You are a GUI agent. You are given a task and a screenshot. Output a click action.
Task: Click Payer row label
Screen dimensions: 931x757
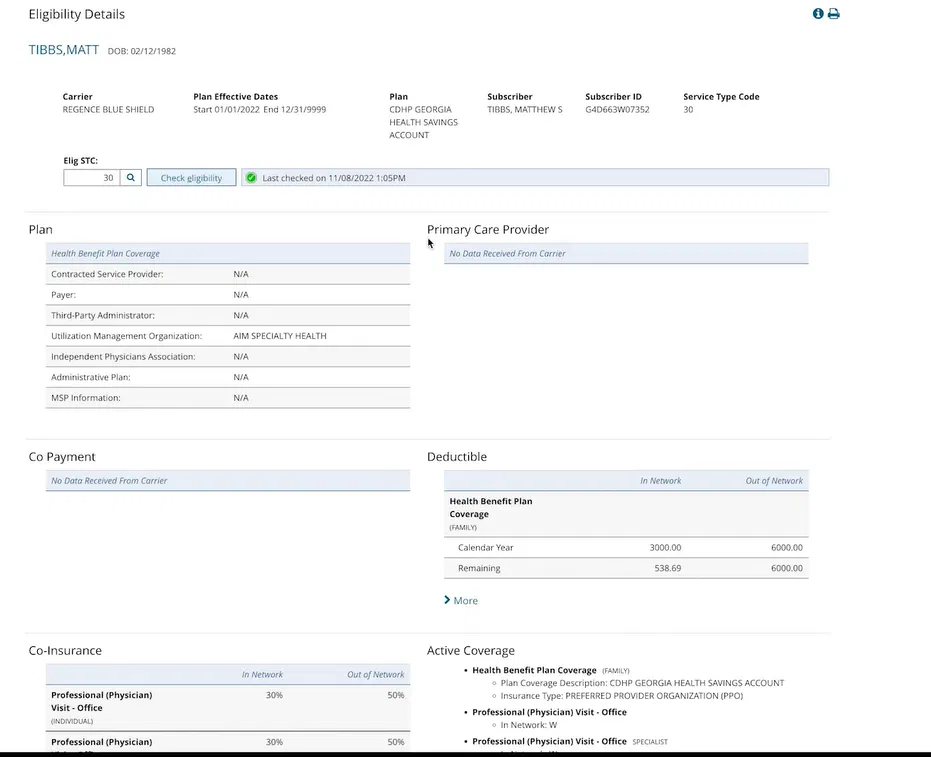(x=63, y=294)
